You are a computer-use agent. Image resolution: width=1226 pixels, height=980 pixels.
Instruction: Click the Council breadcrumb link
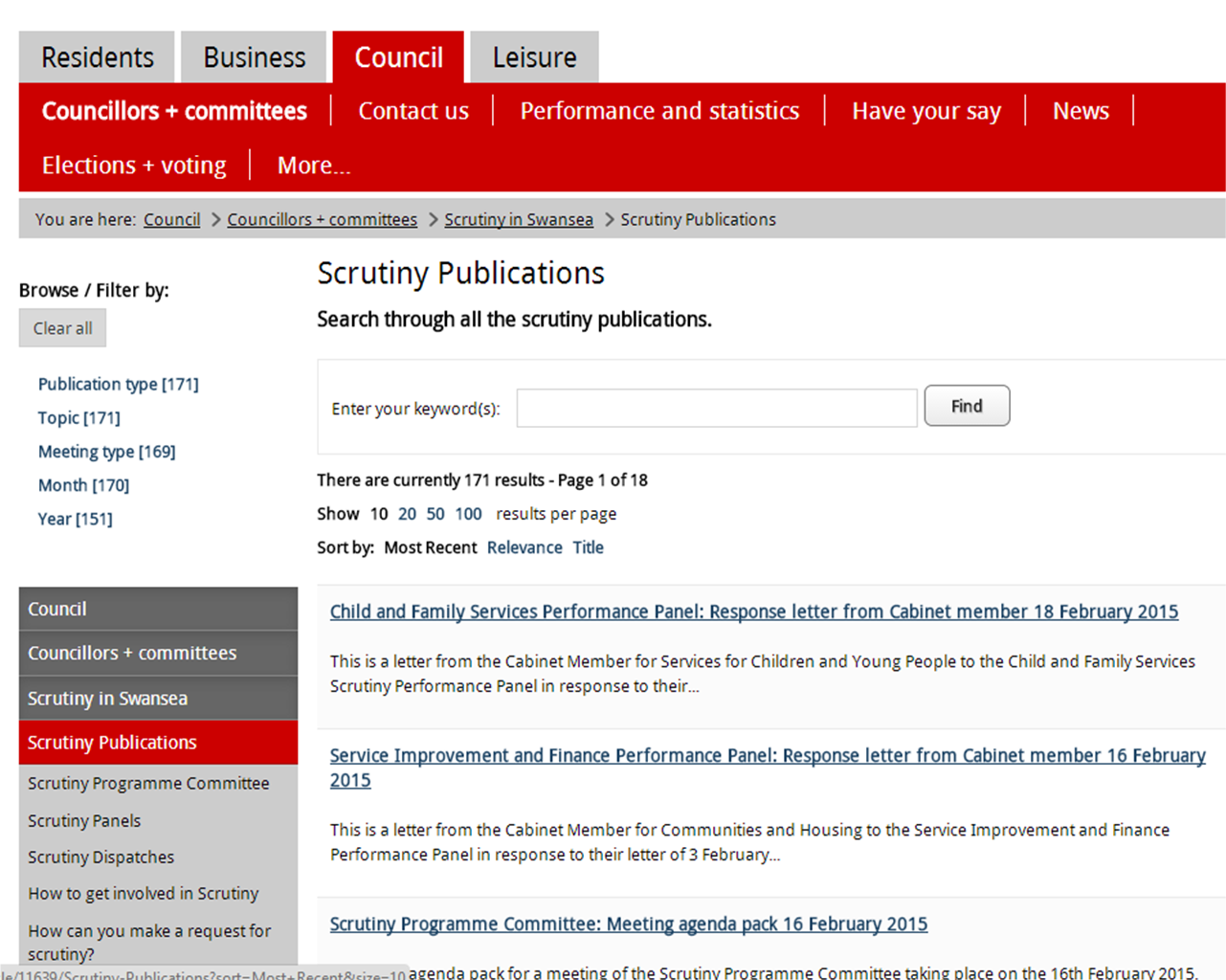click(171, 219)
